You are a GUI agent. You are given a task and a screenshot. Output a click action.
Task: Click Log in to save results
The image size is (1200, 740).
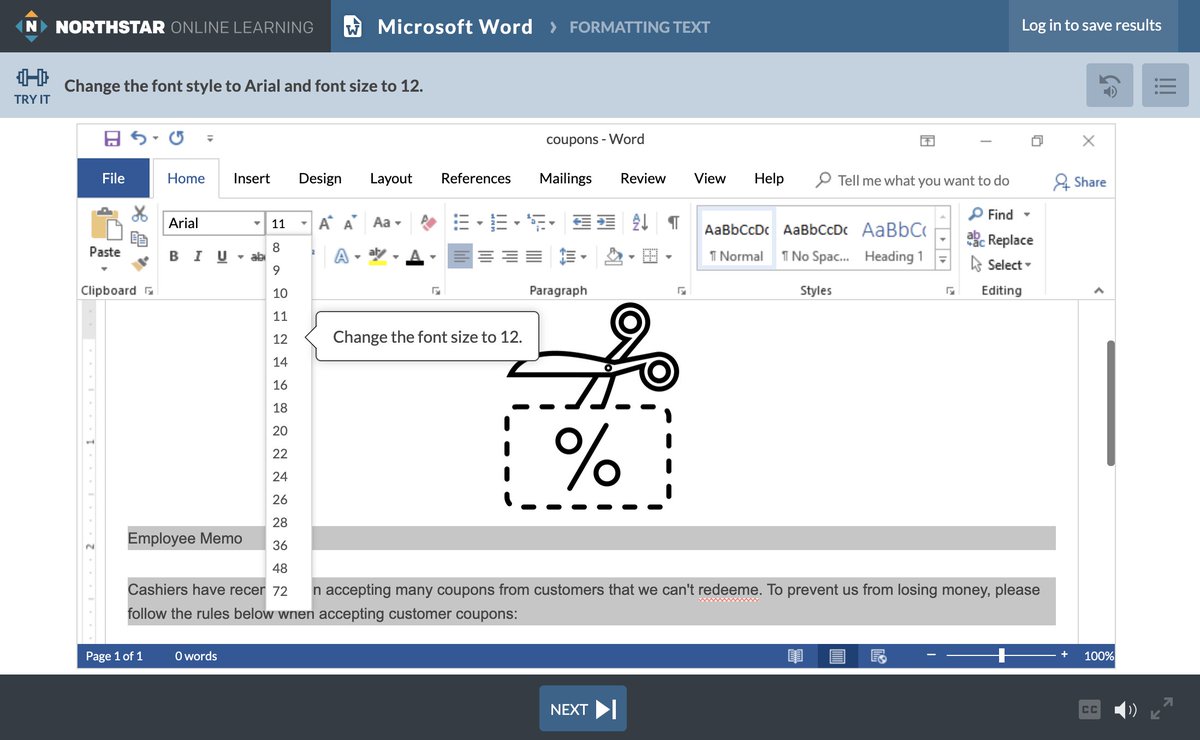1092,26
